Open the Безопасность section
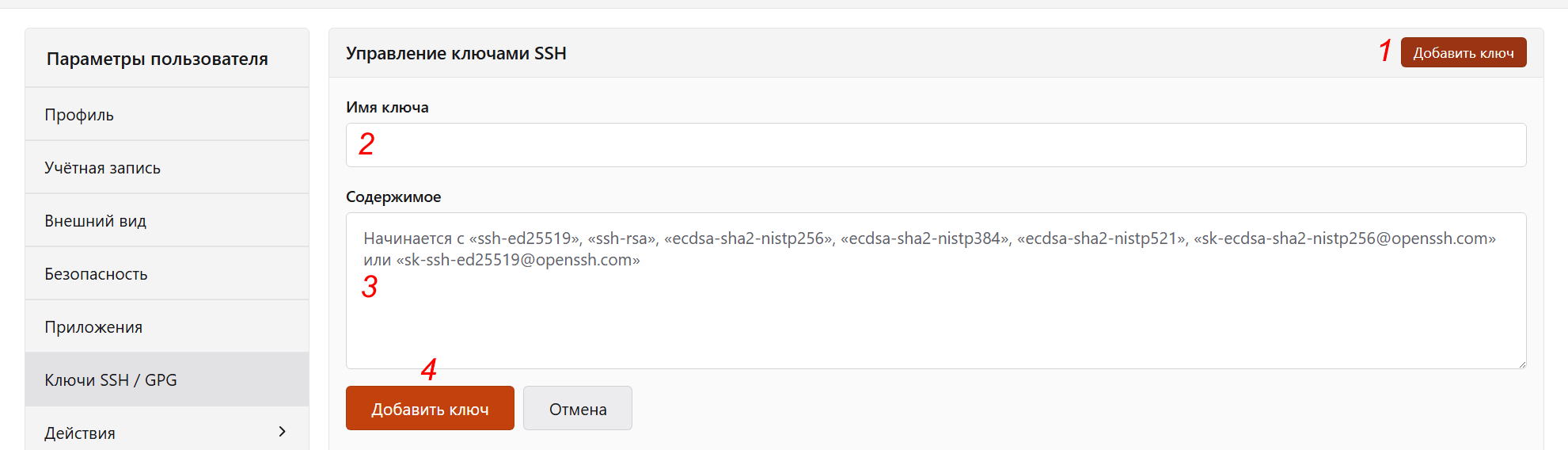 [x=96, y=274]
